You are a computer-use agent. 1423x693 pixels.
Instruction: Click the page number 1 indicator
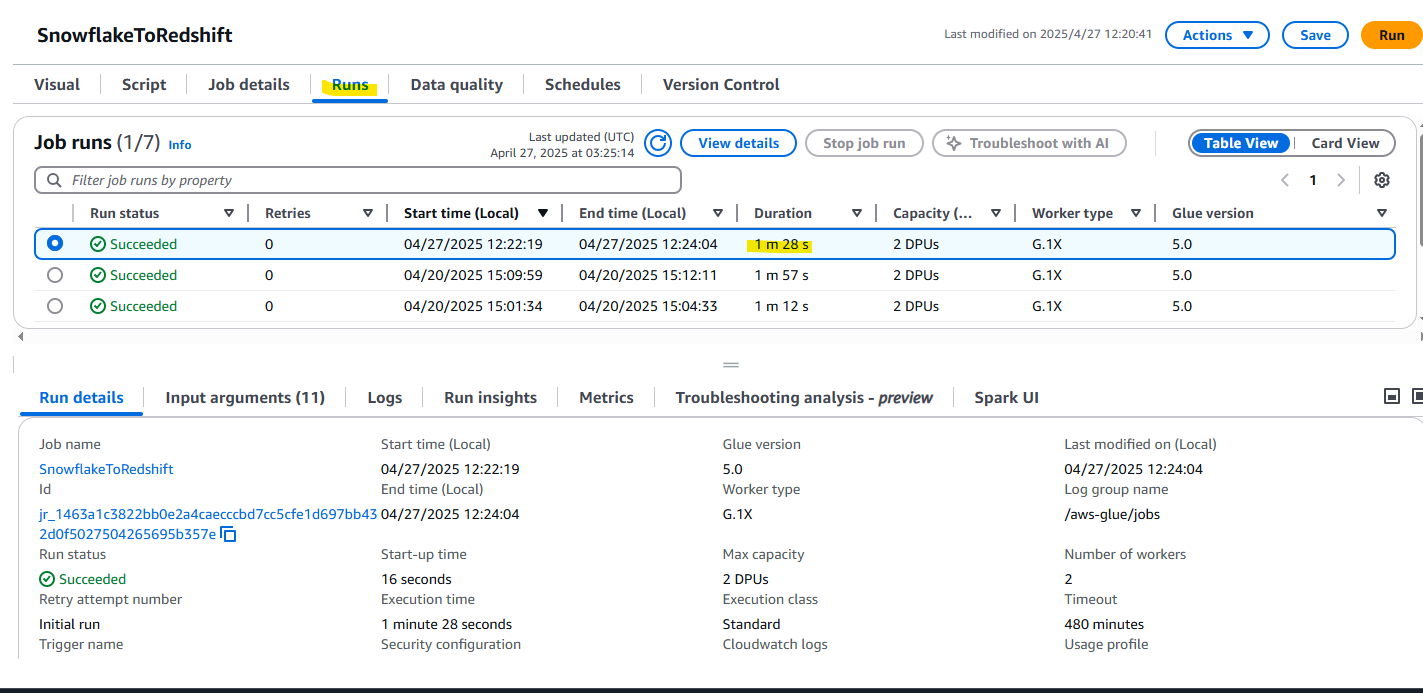coord(1313,180)
